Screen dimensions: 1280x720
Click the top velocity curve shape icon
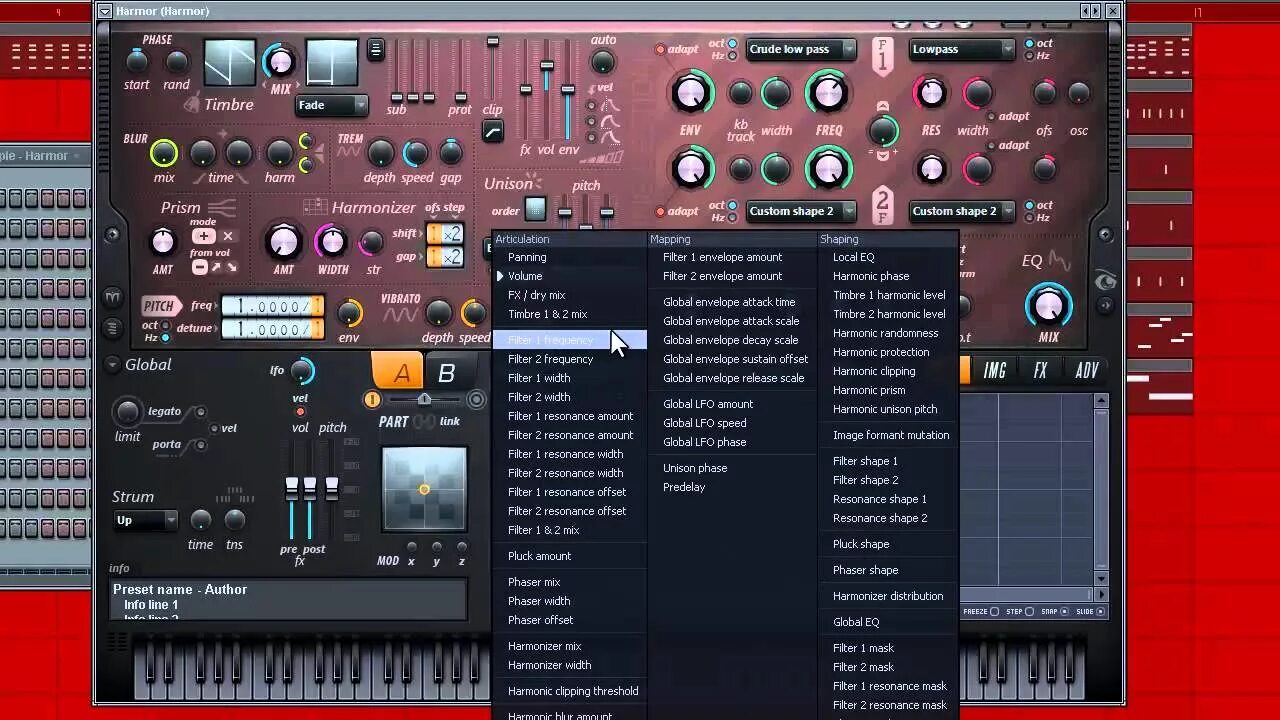[609, 104]
